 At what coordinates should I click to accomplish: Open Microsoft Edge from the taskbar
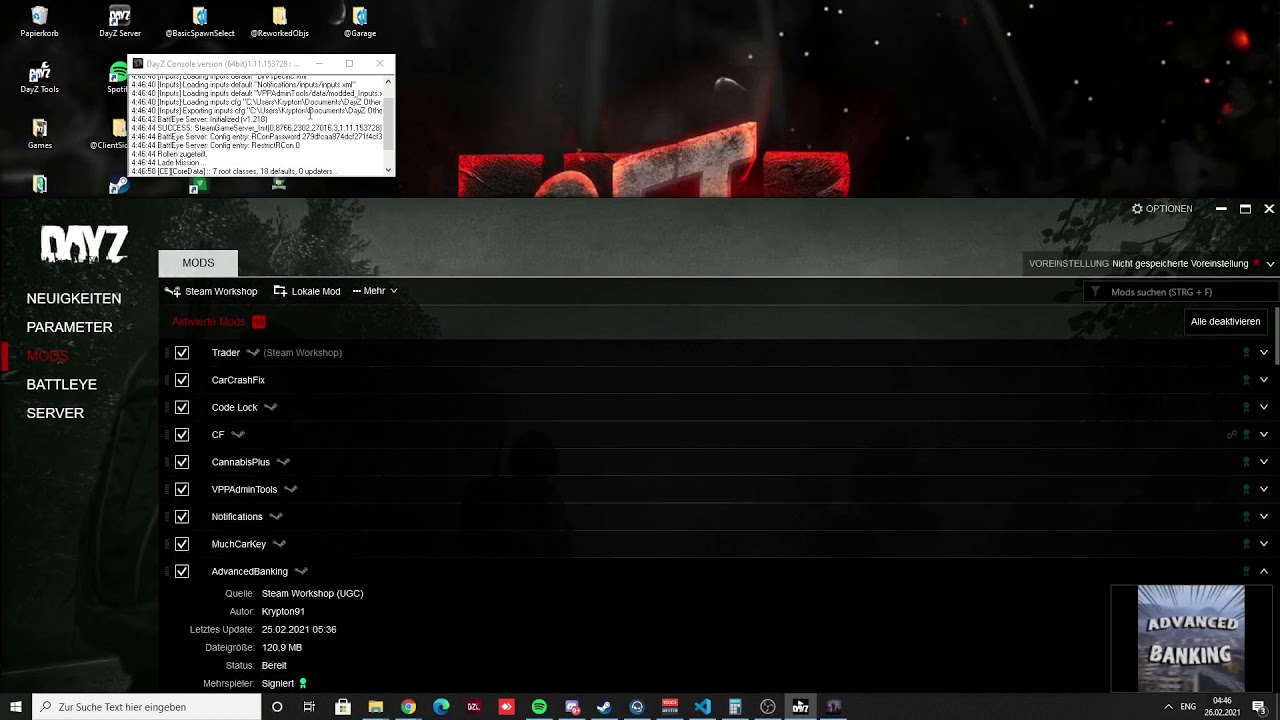441,707
